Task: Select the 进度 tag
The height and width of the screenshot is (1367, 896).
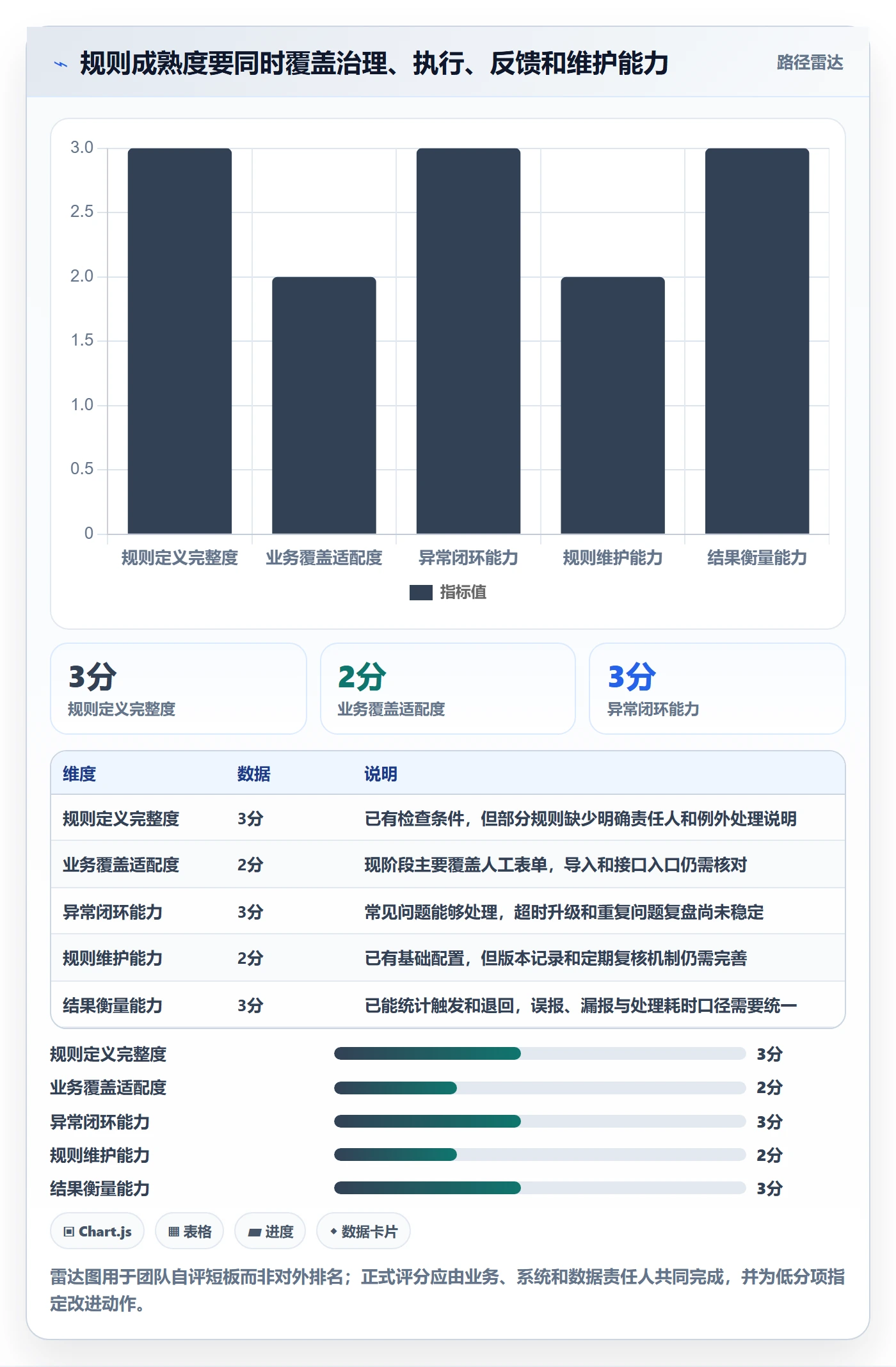Action: tap(270, 1231)
